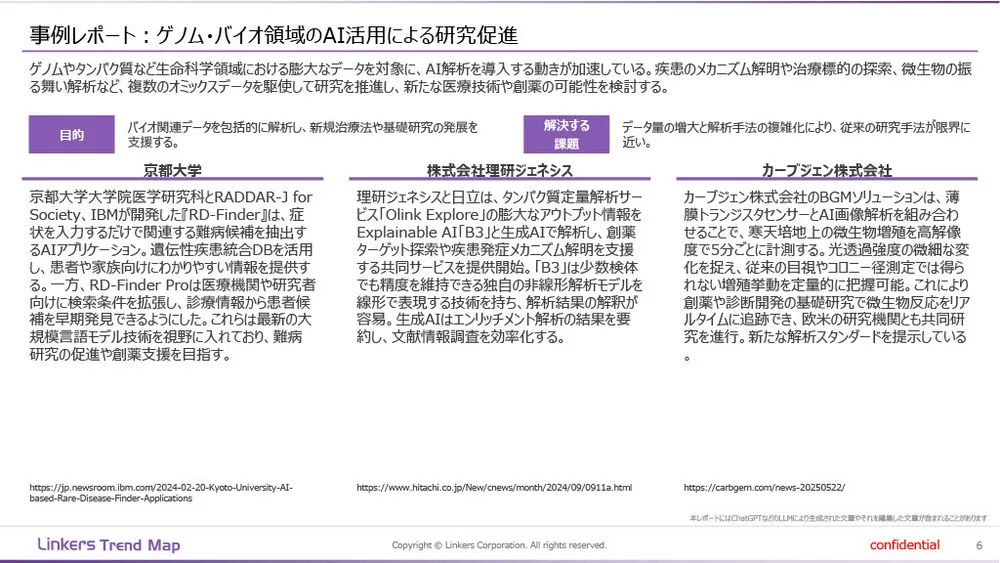Image resolution: width=1000 pixels, height=563 pixels.
Task: Click the RD-Finder paragraph under 京都大学
Action: pyautogui.click(x=173, y=275)
